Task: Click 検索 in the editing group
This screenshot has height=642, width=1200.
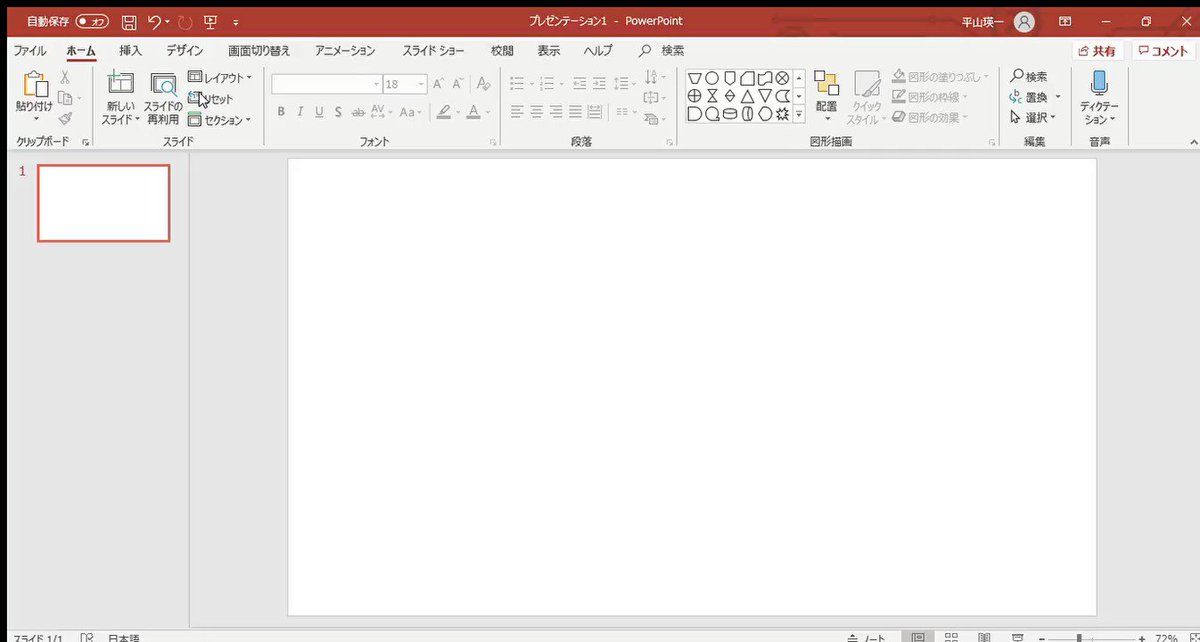Action: (1029, 77)
